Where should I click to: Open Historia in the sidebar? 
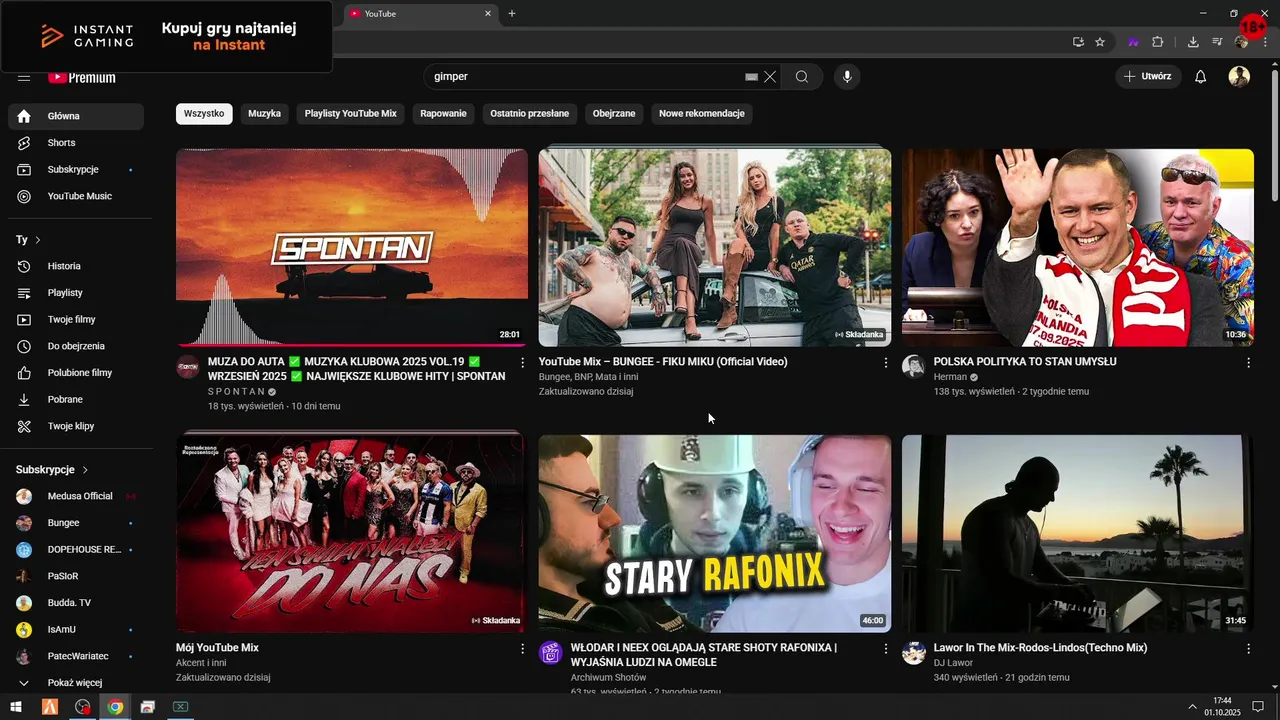pyautogui.click(x=76, y=266)
